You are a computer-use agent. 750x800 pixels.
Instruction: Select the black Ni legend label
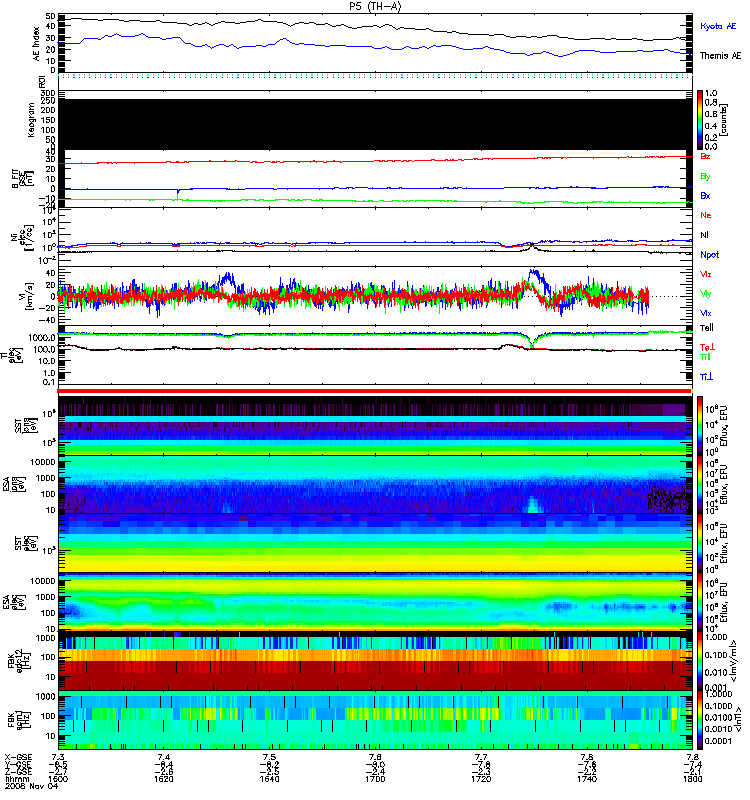pos(704,235)
